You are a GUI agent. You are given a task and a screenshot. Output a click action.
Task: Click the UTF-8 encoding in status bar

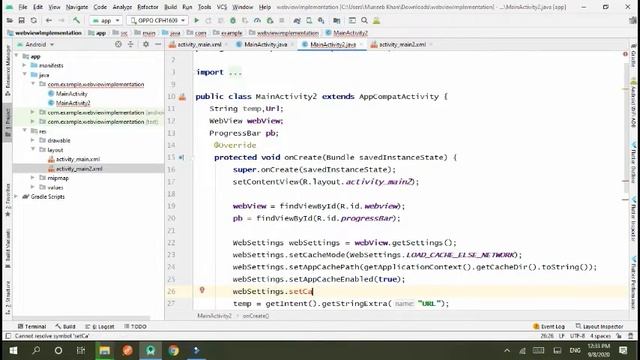pyautogui.click(x=577, y=336)
